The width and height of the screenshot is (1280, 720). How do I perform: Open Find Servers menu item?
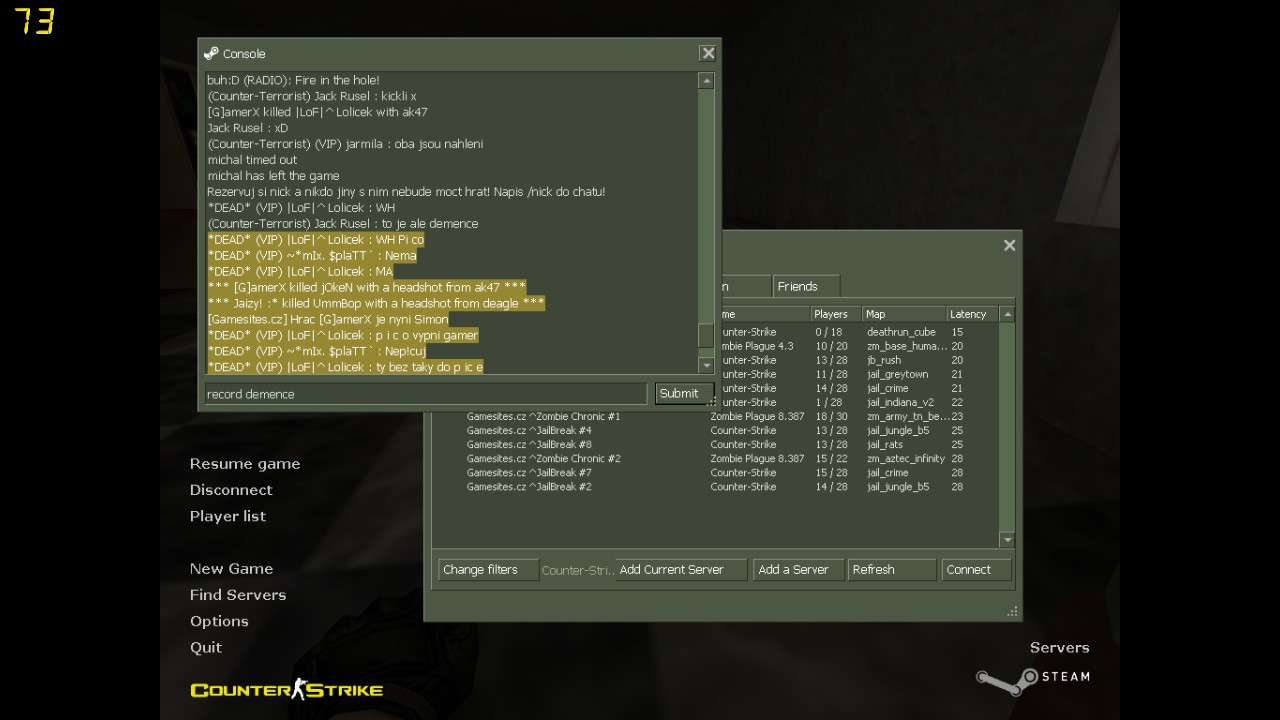point(238,595)
